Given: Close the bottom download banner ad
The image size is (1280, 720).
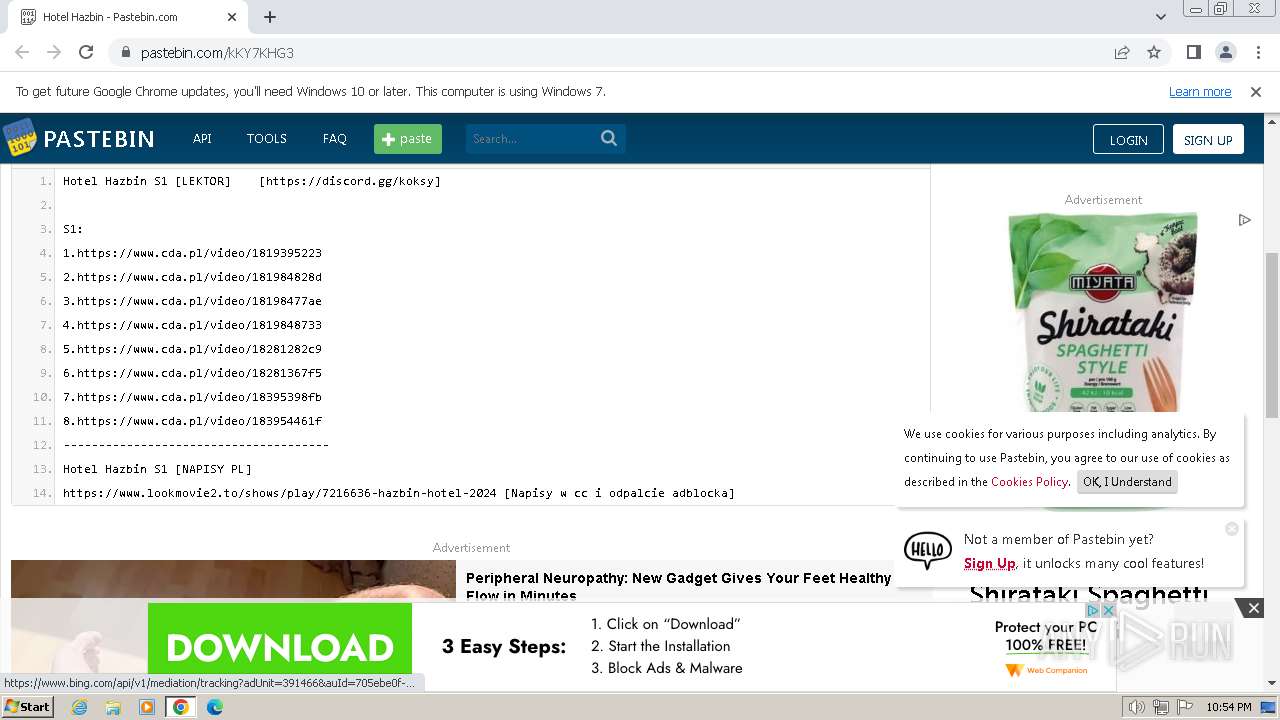Looking at the screenshot, I should click(x=1253, y=607).
